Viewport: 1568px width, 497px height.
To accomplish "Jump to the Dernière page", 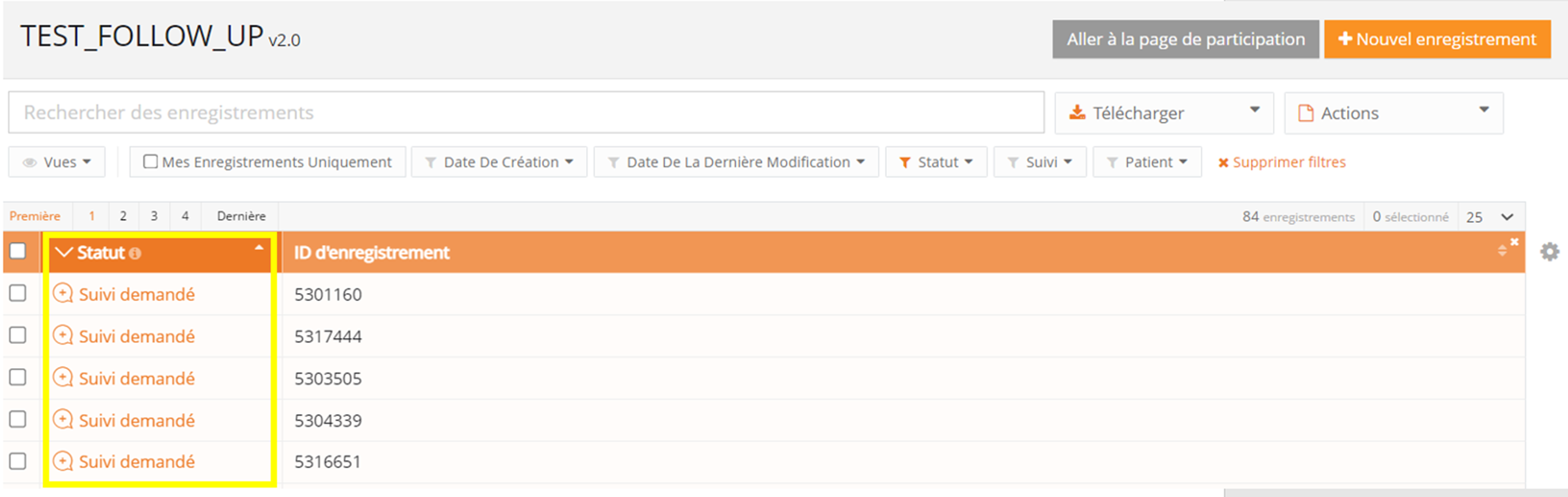I will tap(241, 216).
